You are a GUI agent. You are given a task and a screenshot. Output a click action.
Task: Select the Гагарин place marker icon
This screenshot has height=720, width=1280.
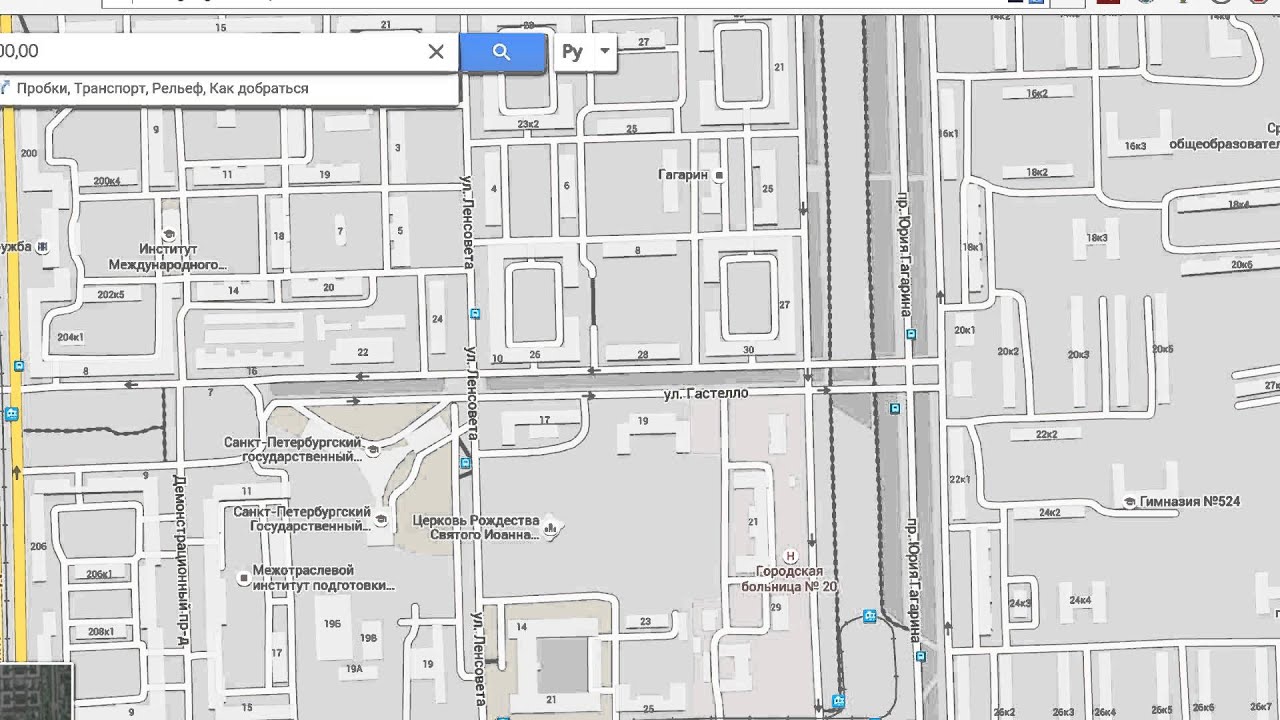[718, 175]
